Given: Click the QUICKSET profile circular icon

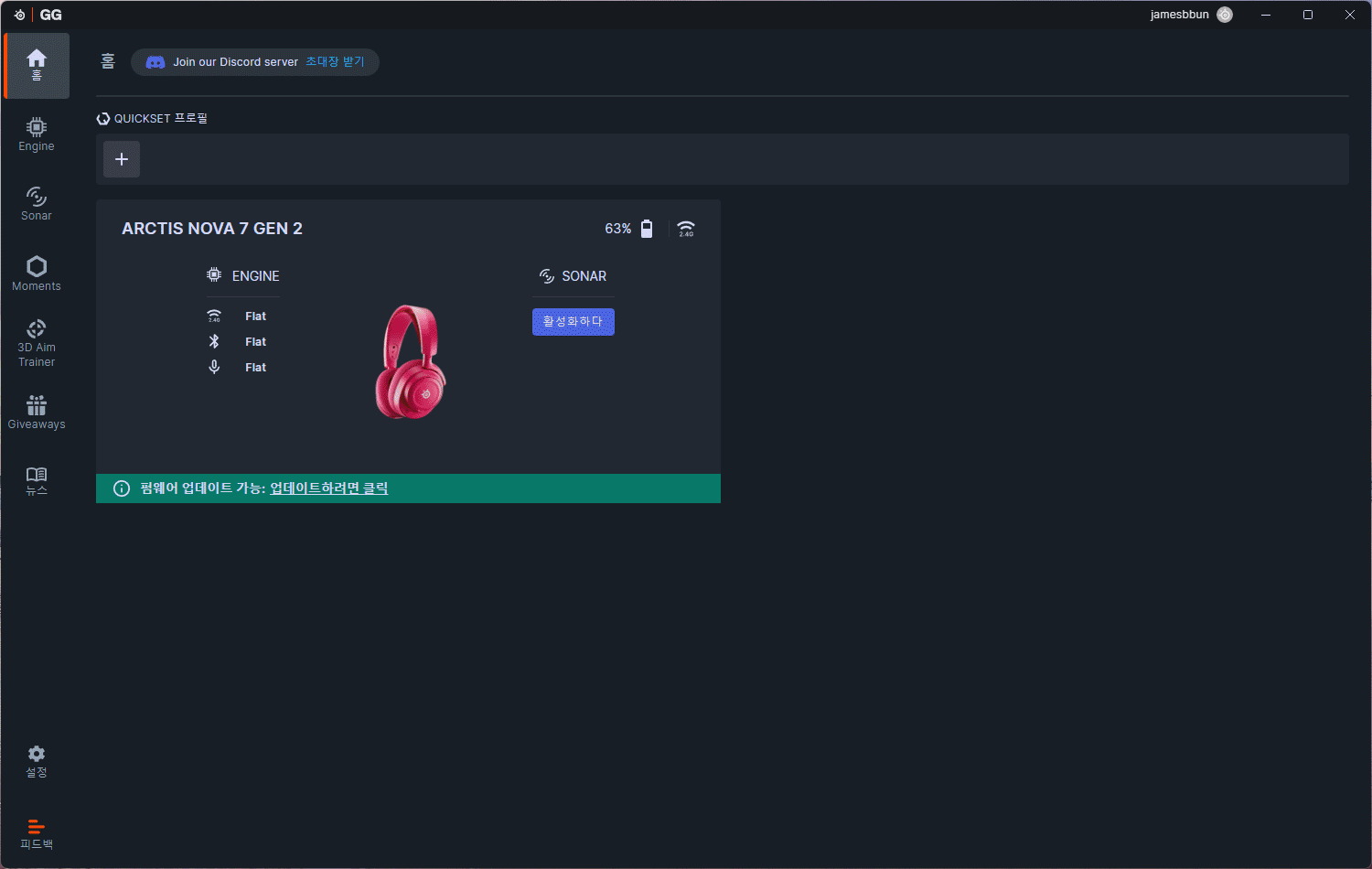Looking at the screenshot, I should pyautogui.click(x=103, y=119).
